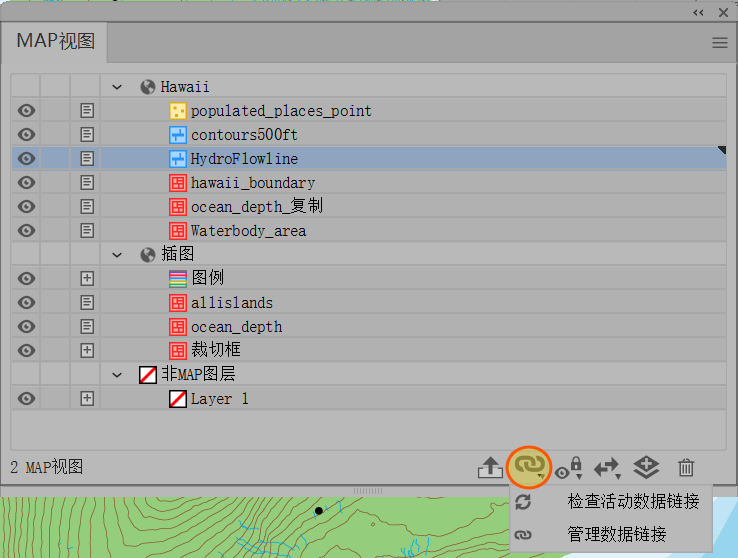Click the 插图 globe icon
This screenshot has width=738, height=558.
148,255
